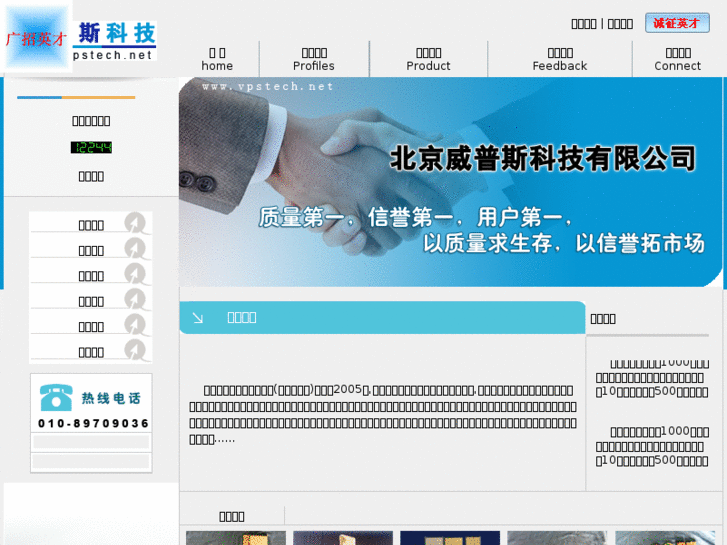
Task: Click the first link left of the 诚征英才 button
Action: (584, 24)
